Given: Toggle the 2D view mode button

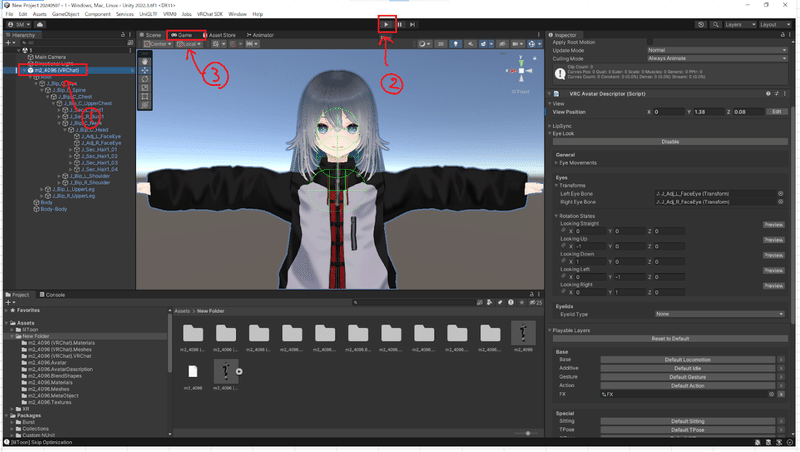Looking at the screenshot, I should (441, 44).
